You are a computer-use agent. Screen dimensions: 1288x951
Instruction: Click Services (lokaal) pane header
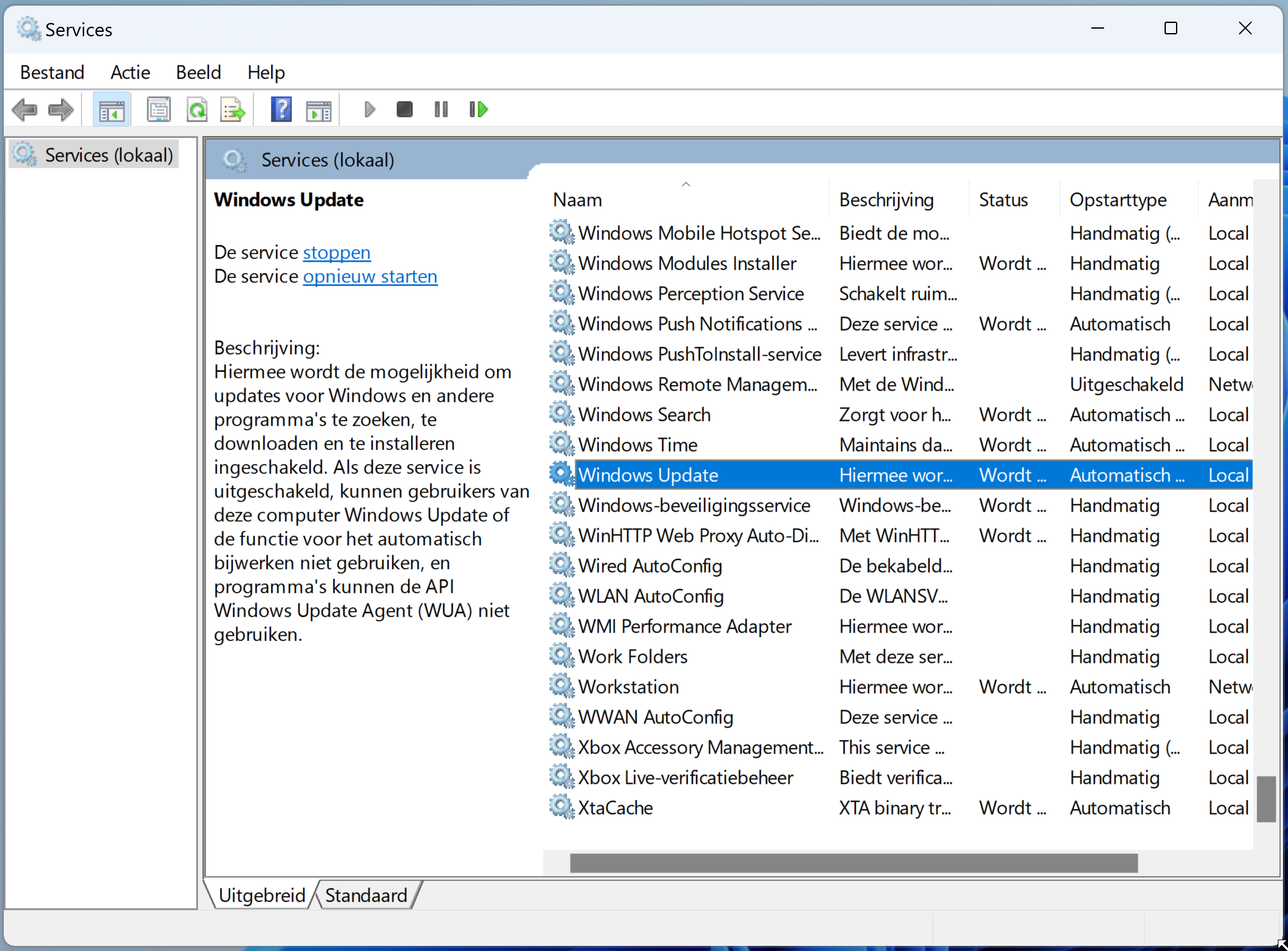[328, 160]
